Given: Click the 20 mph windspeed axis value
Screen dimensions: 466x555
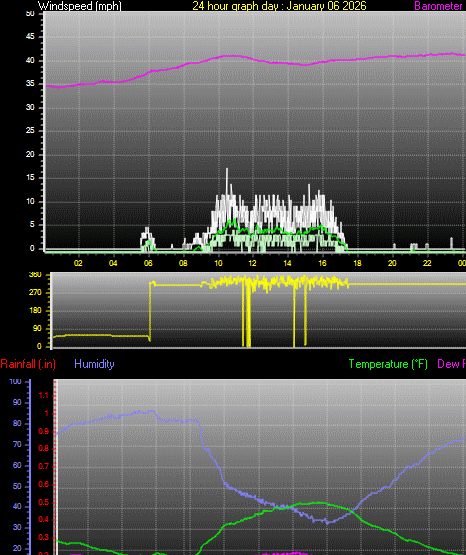Looking at the screenshot, I should point(30,155).
